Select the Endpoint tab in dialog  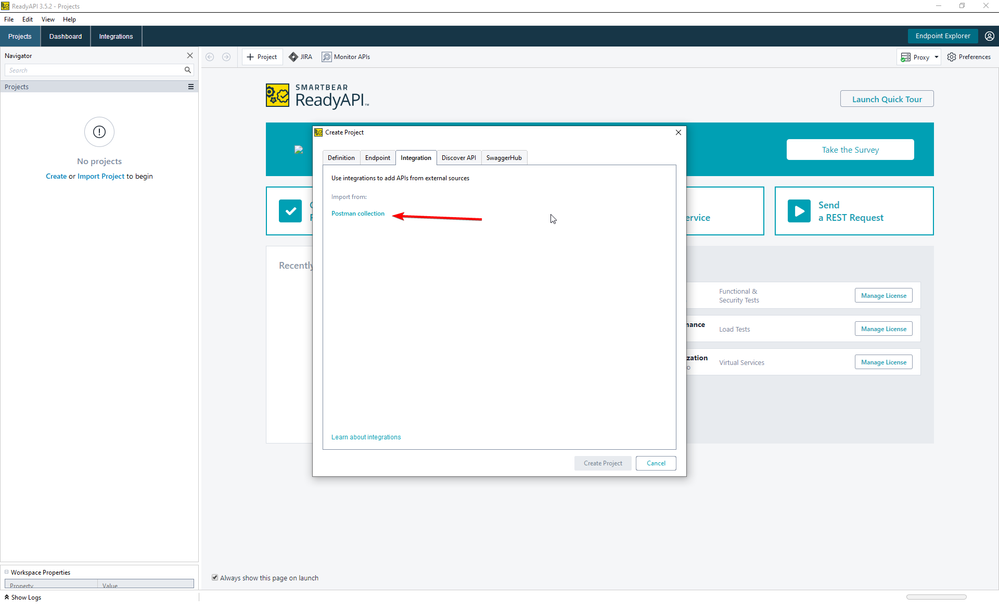pyautogui.click(x=377, y=158)
